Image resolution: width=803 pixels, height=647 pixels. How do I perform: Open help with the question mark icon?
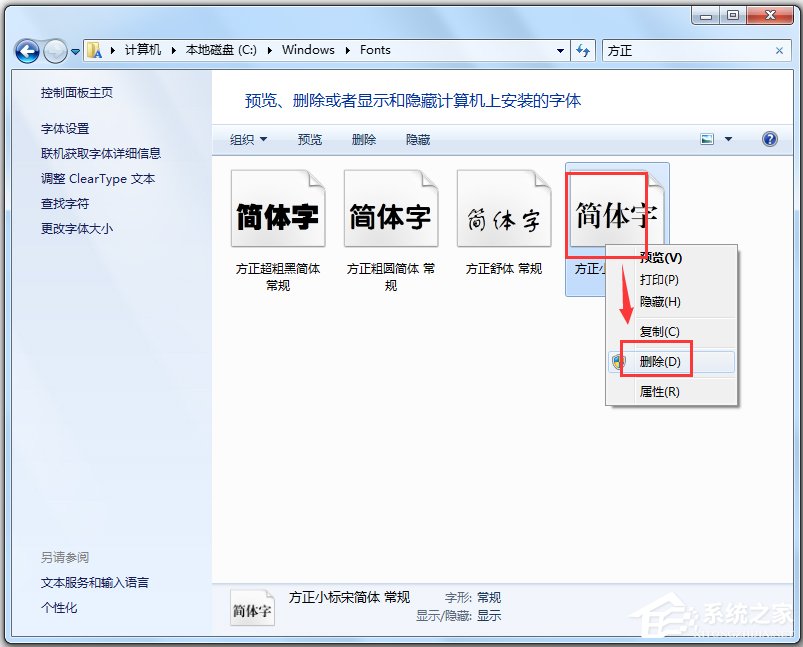(x=770, y=139)
